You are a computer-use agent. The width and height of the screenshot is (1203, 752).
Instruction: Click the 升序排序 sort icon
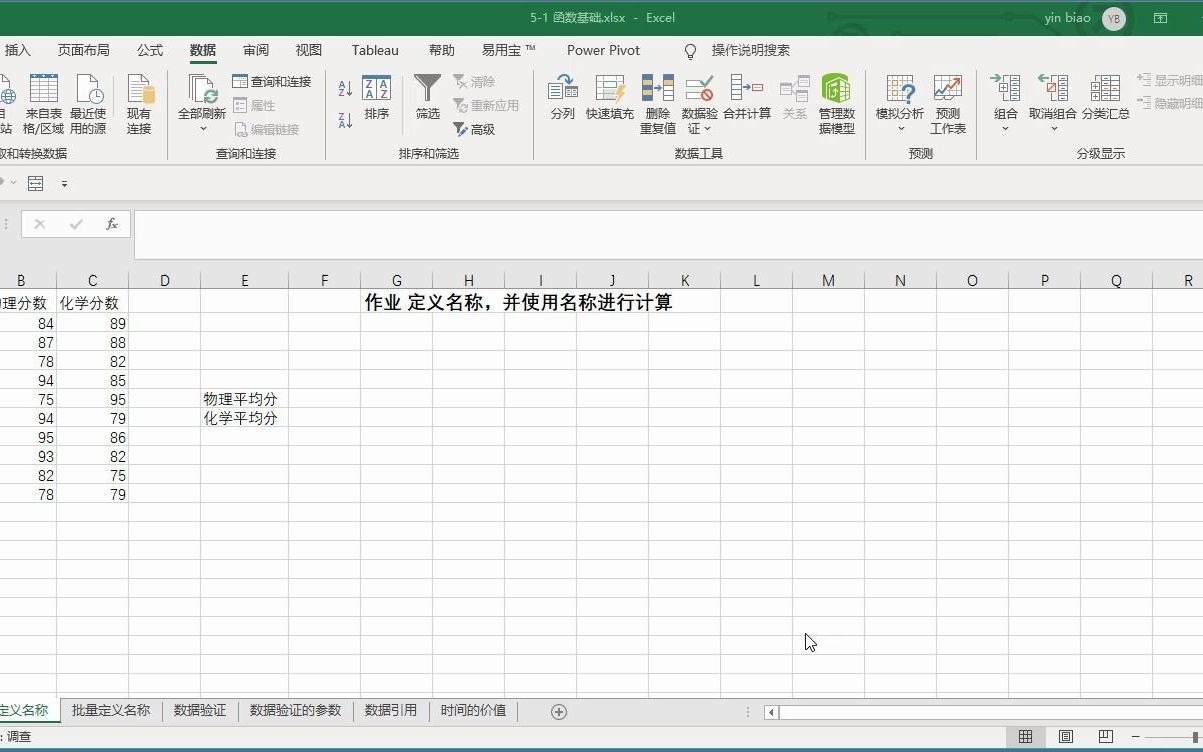pos(344,86)
